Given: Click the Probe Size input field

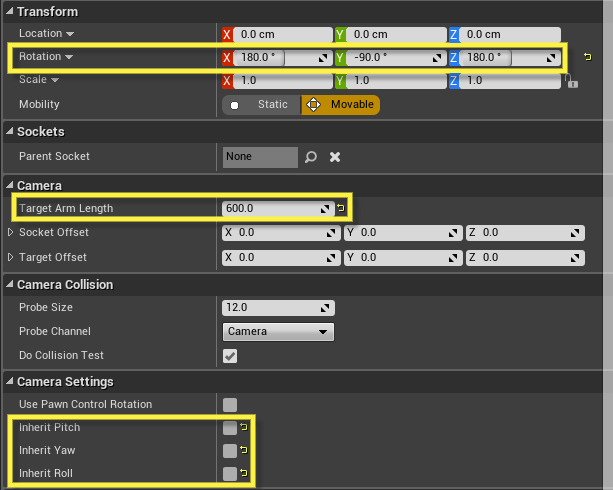Looking at the screenshot, I should pos(270,308).
